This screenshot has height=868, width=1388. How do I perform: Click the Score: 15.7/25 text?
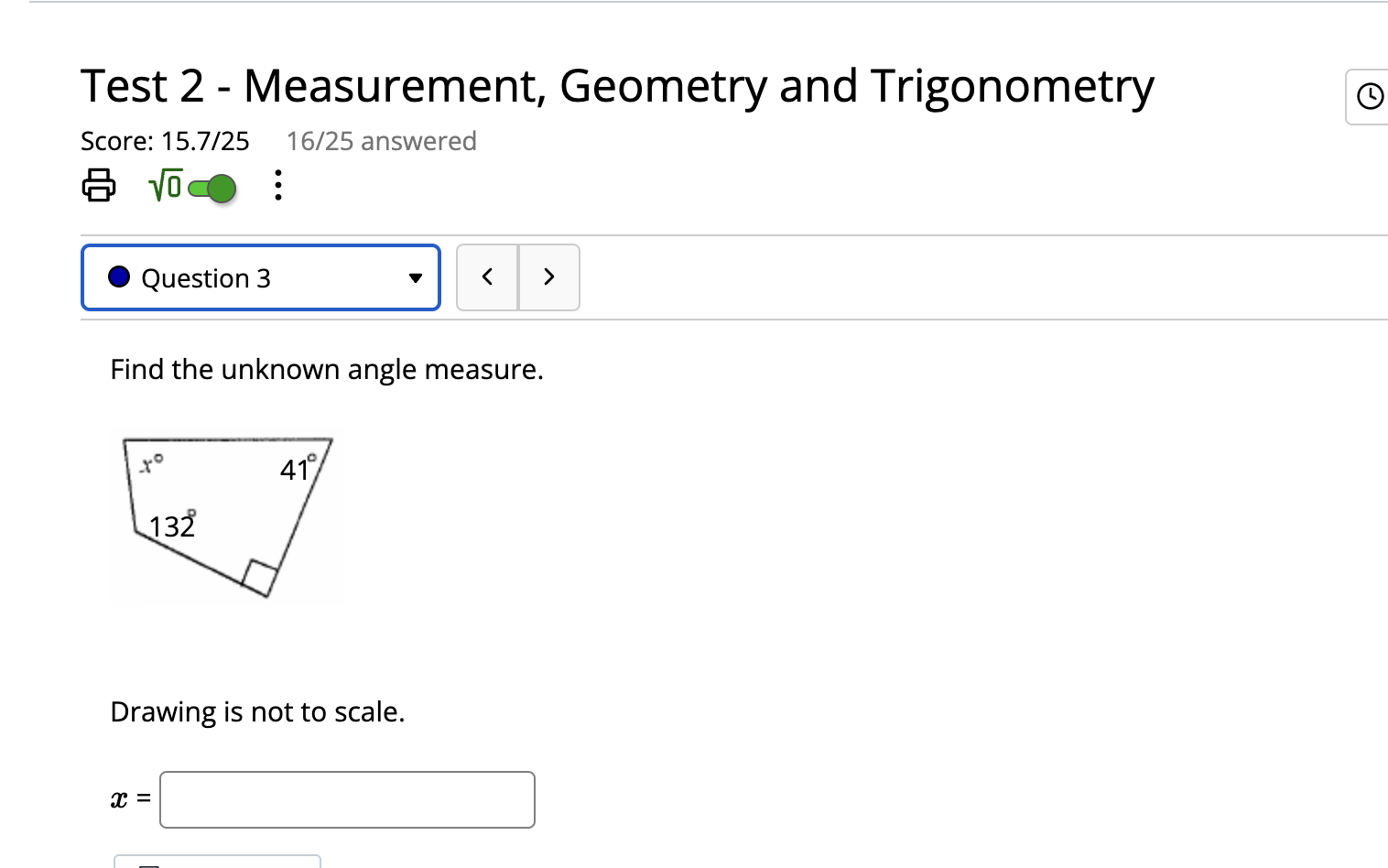(x=165, y=141)
